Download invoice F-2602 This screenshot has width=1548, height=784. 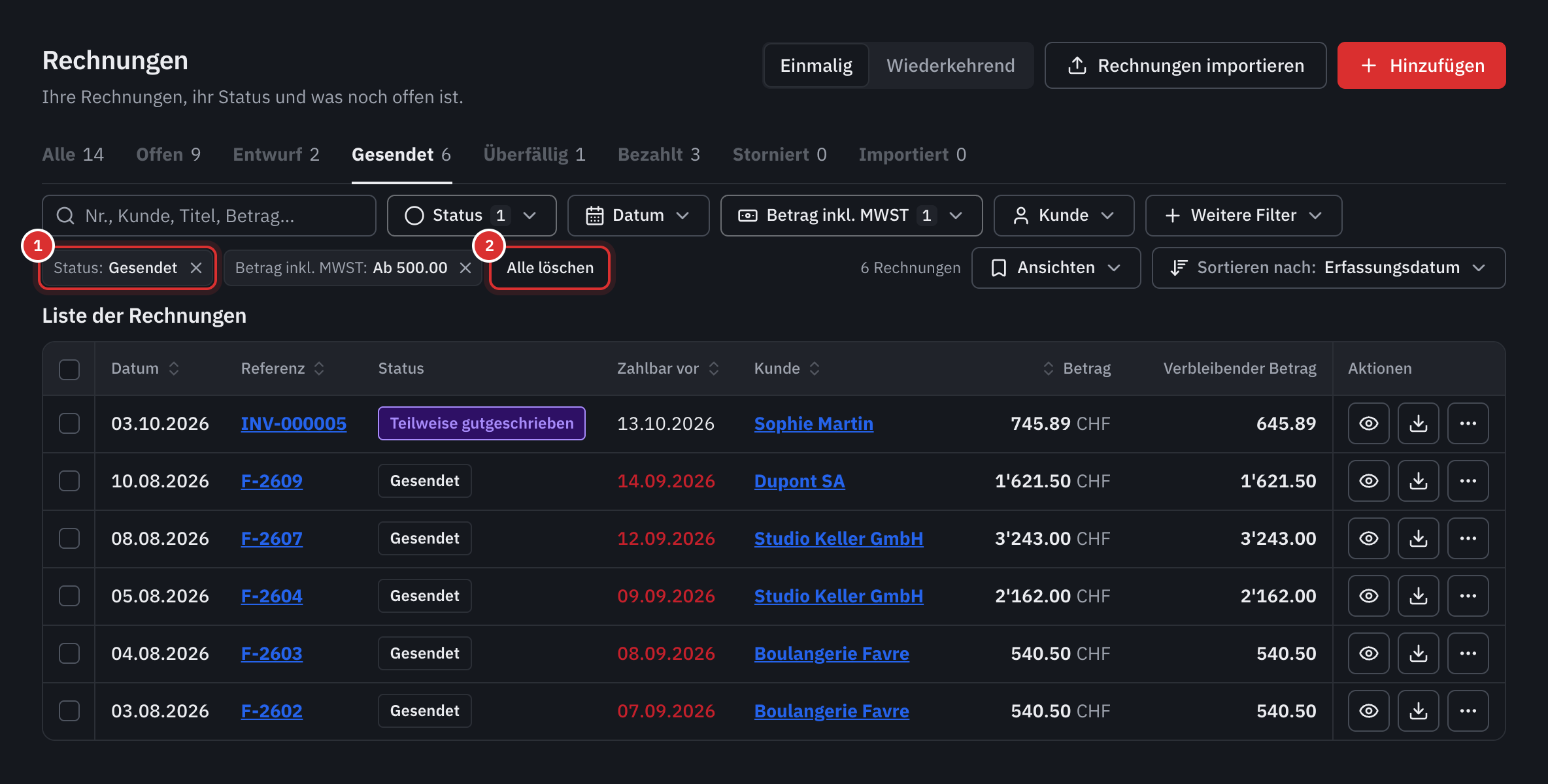pos(1418,711)
